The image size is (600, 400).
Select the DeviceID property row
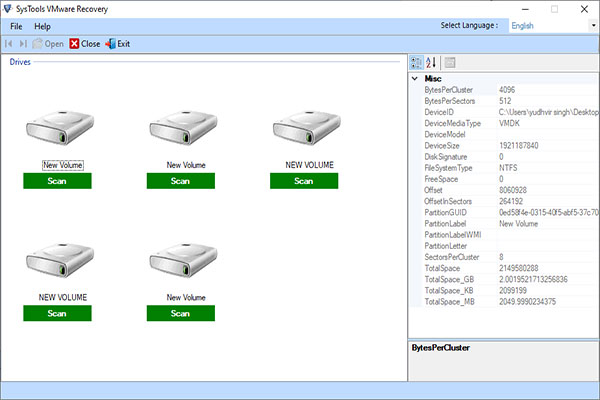[510, 112]
